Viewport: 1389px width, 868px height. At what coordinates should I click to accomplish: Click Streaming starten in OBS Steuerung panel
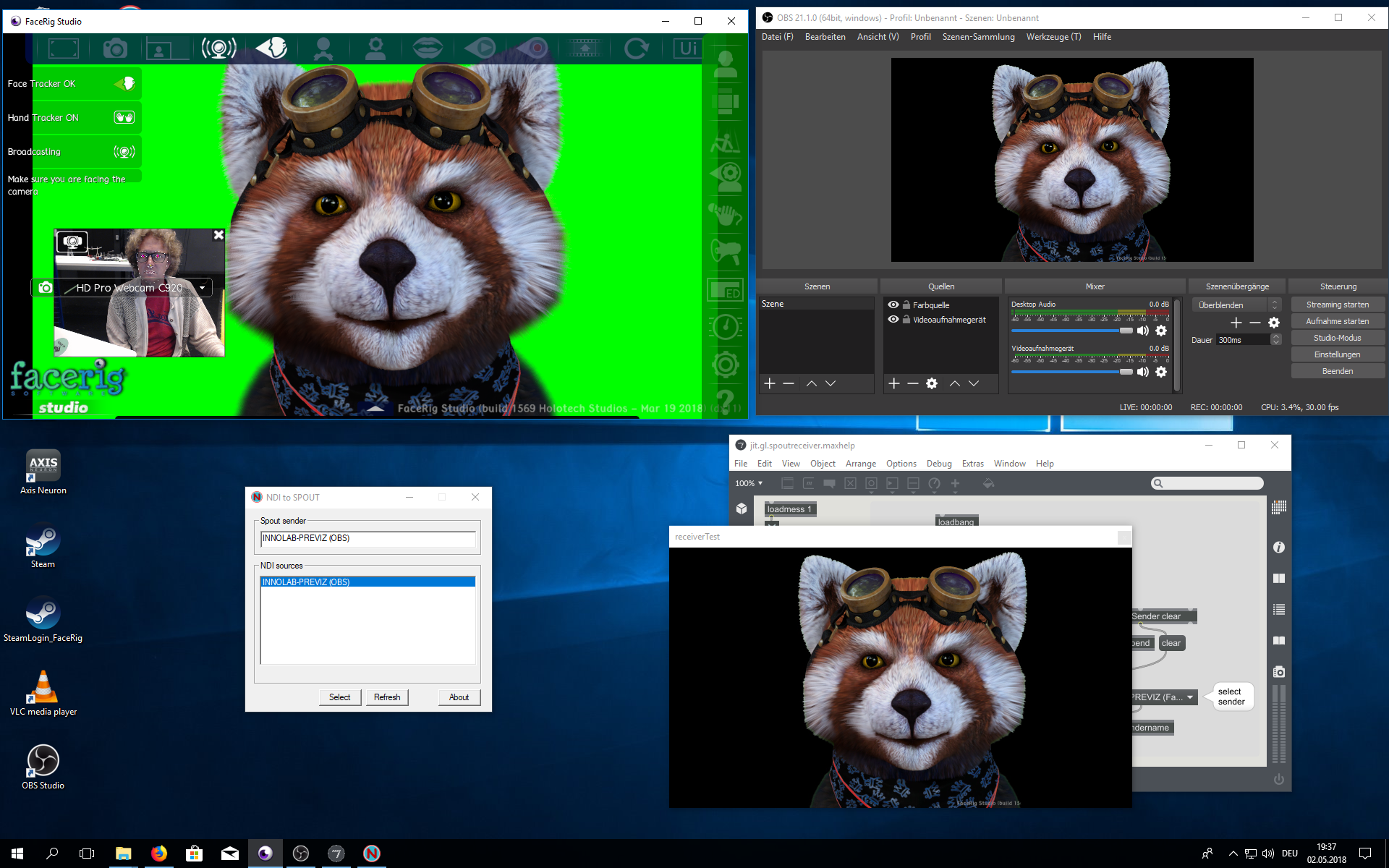click(x=1338, y=304)
